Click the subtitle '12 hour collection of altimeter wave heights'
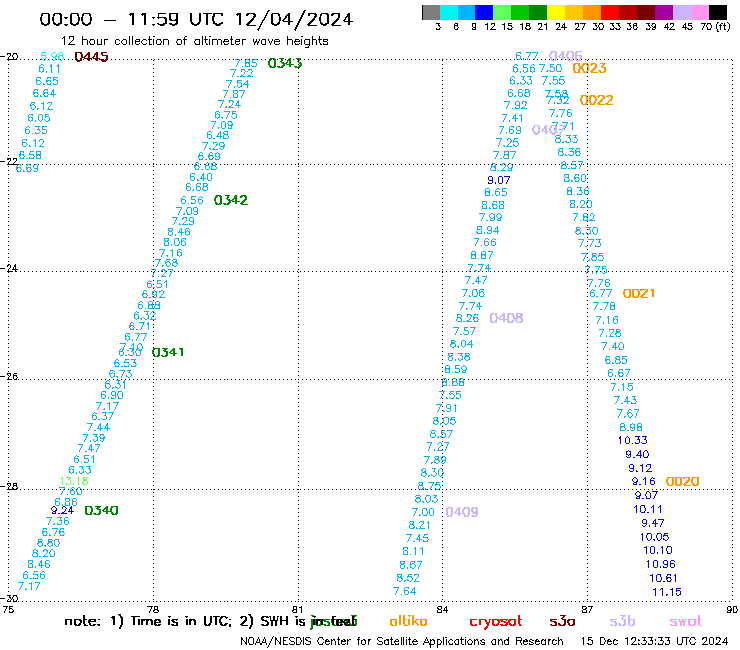Viewport: 740px width, 650px height. tap(194, 41)
